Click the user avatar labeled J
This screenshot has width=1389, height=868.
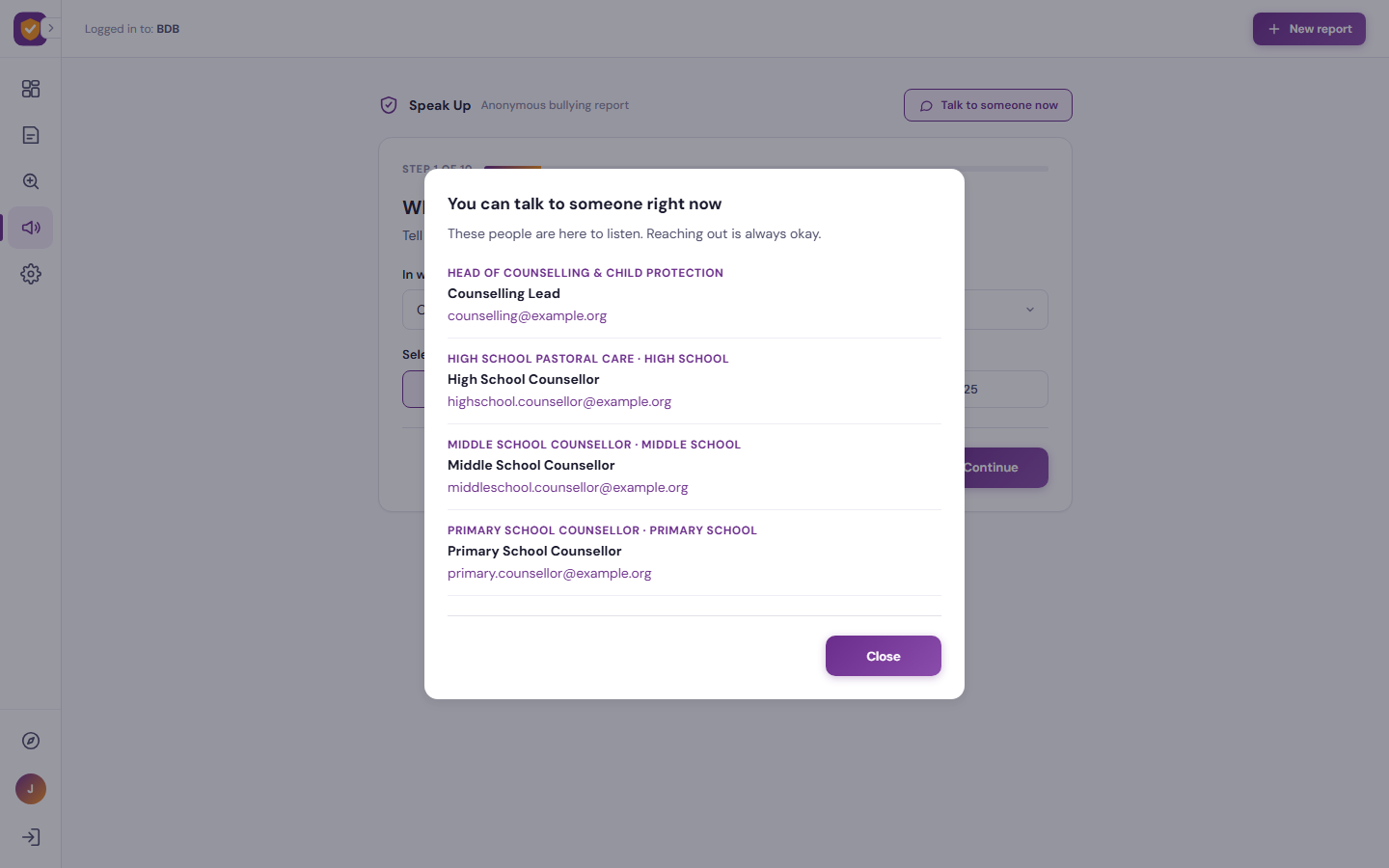click(31, 789)
